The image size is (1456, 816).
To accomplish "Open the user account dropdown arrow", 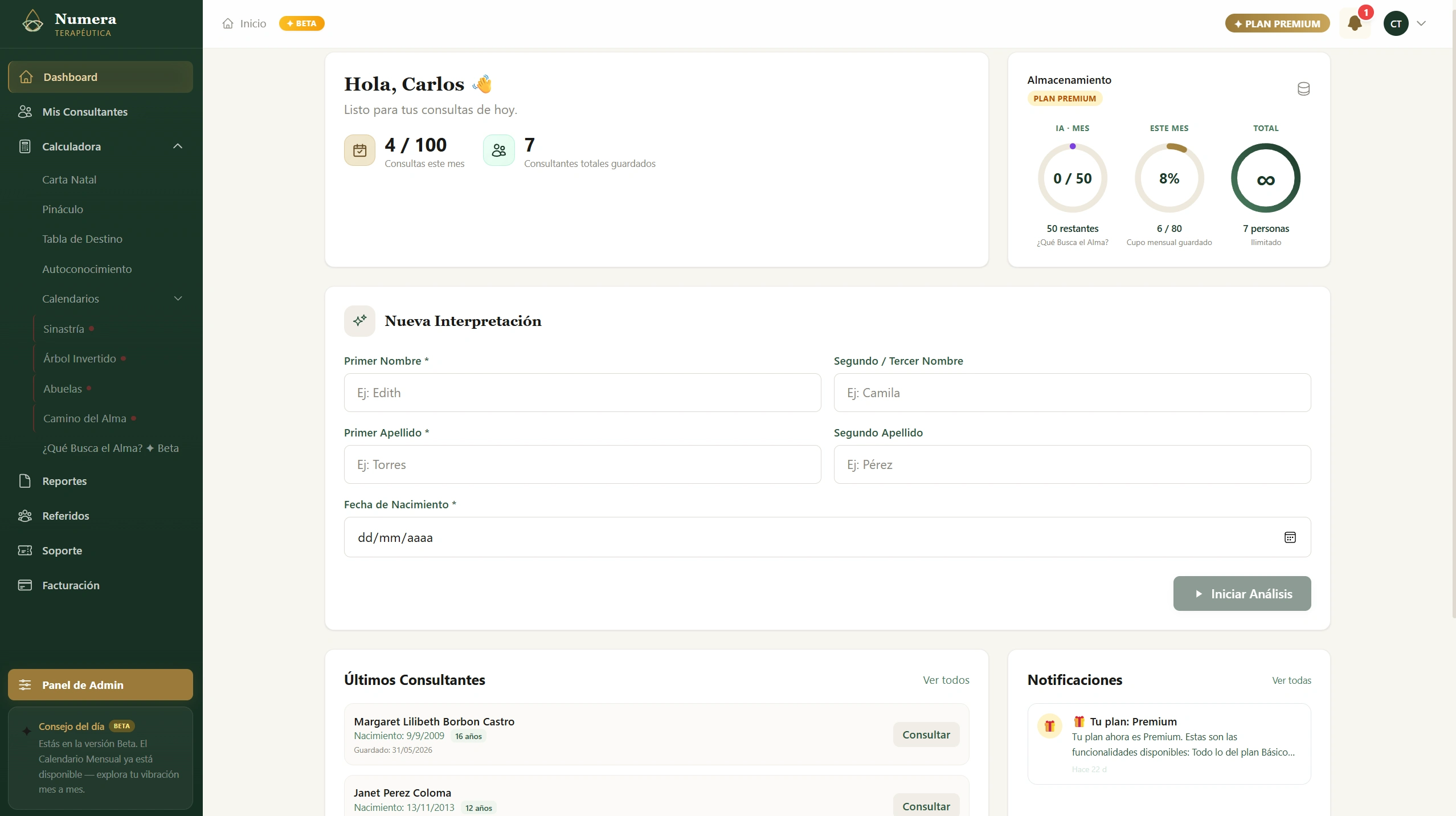I will (x=1421, y=23).
